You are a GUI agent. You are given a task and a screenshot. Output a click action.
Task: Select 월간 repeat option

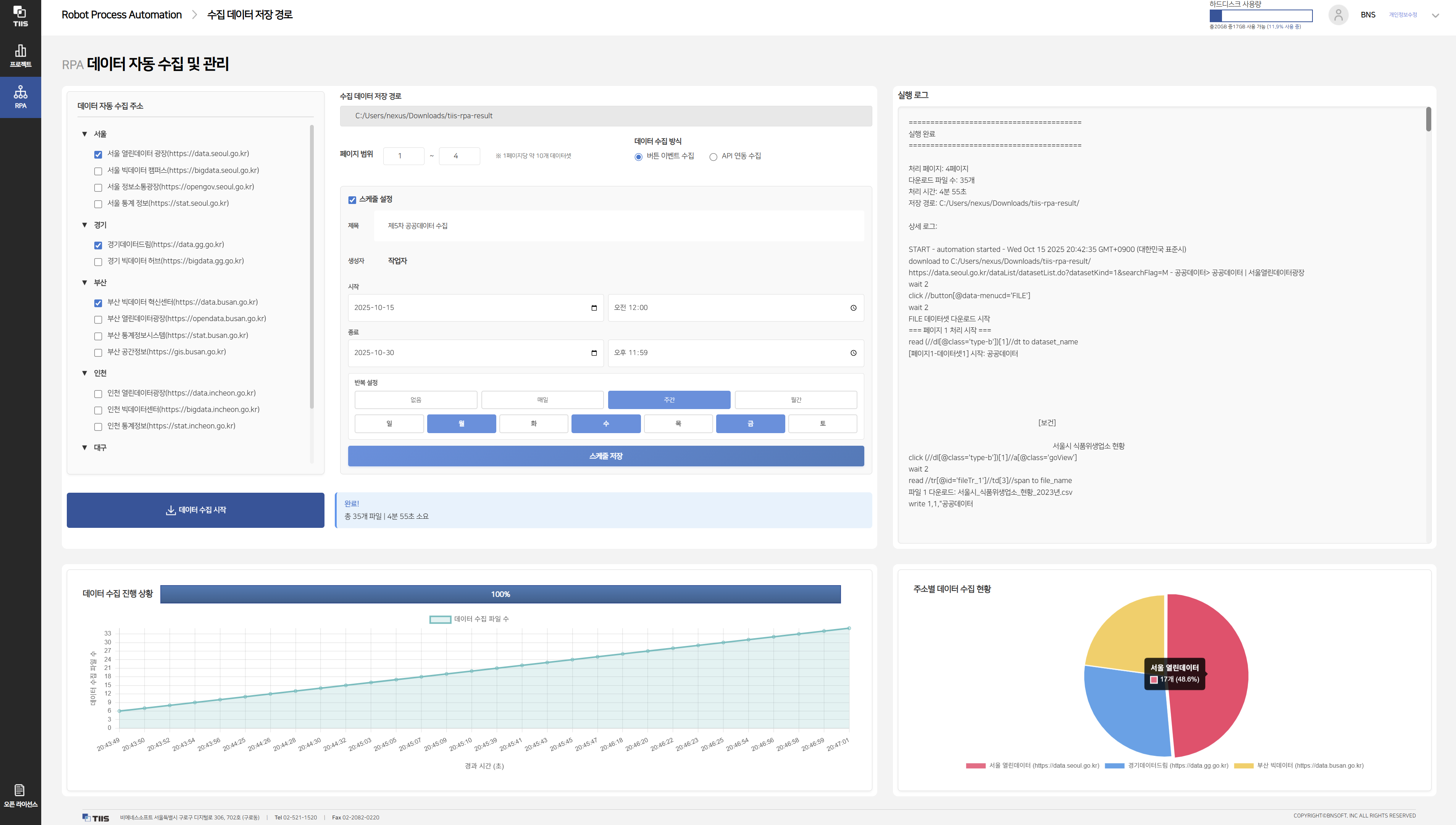tap(795, 400)
